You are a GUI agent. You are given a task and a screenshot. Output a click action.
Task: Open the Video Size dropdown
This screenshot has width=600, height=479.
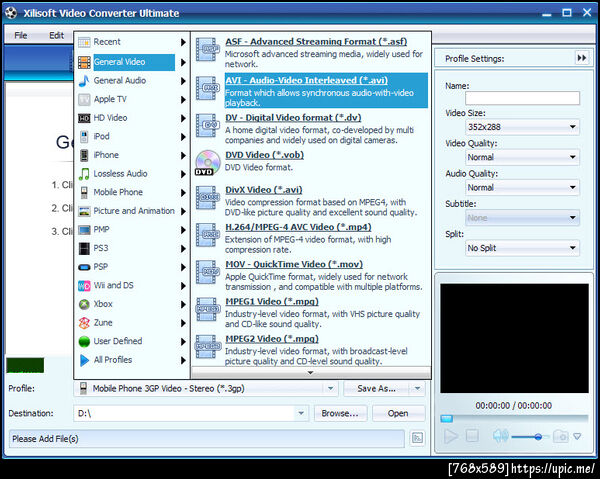(522, 127)
